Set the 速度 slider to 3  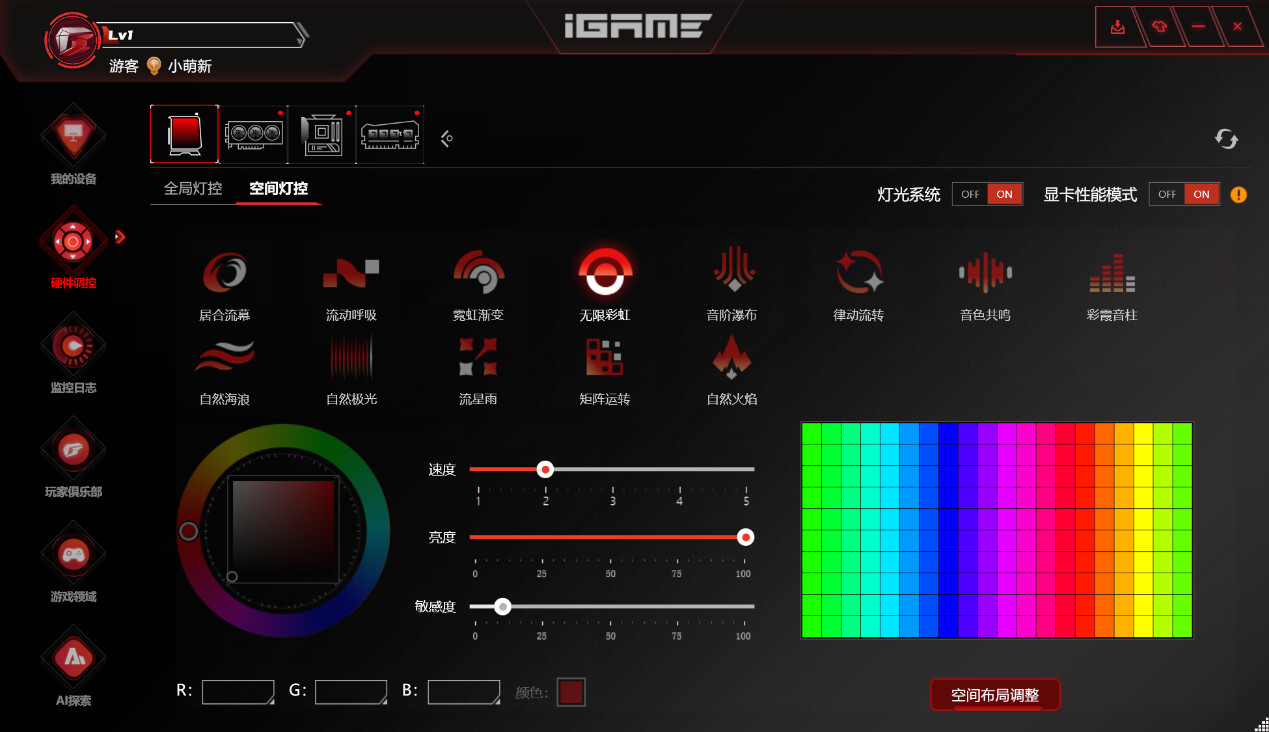coord(613,469)
